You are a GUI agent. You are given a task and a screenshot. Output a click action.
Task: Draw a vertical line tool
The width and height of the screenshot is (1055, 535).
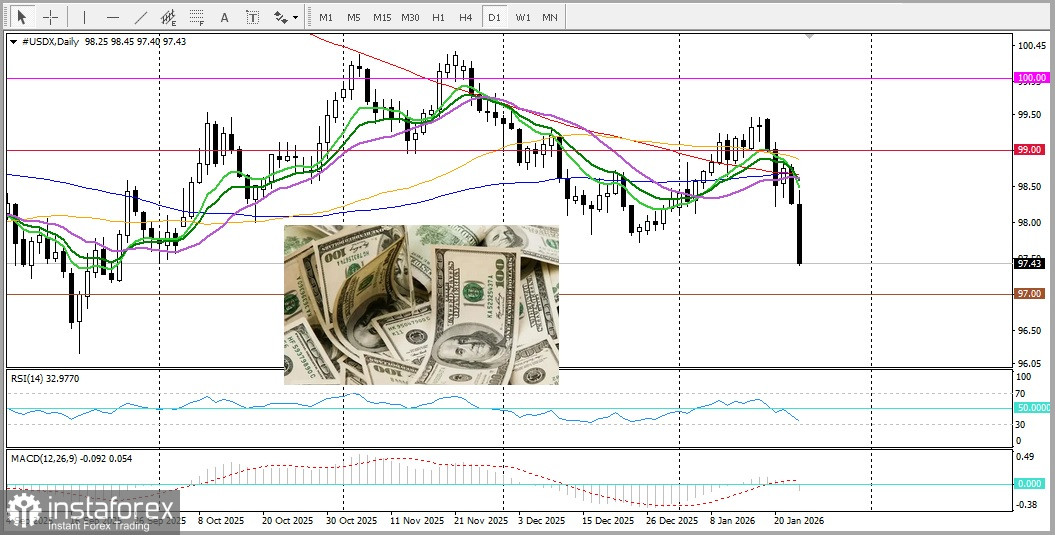pos(84,17)
